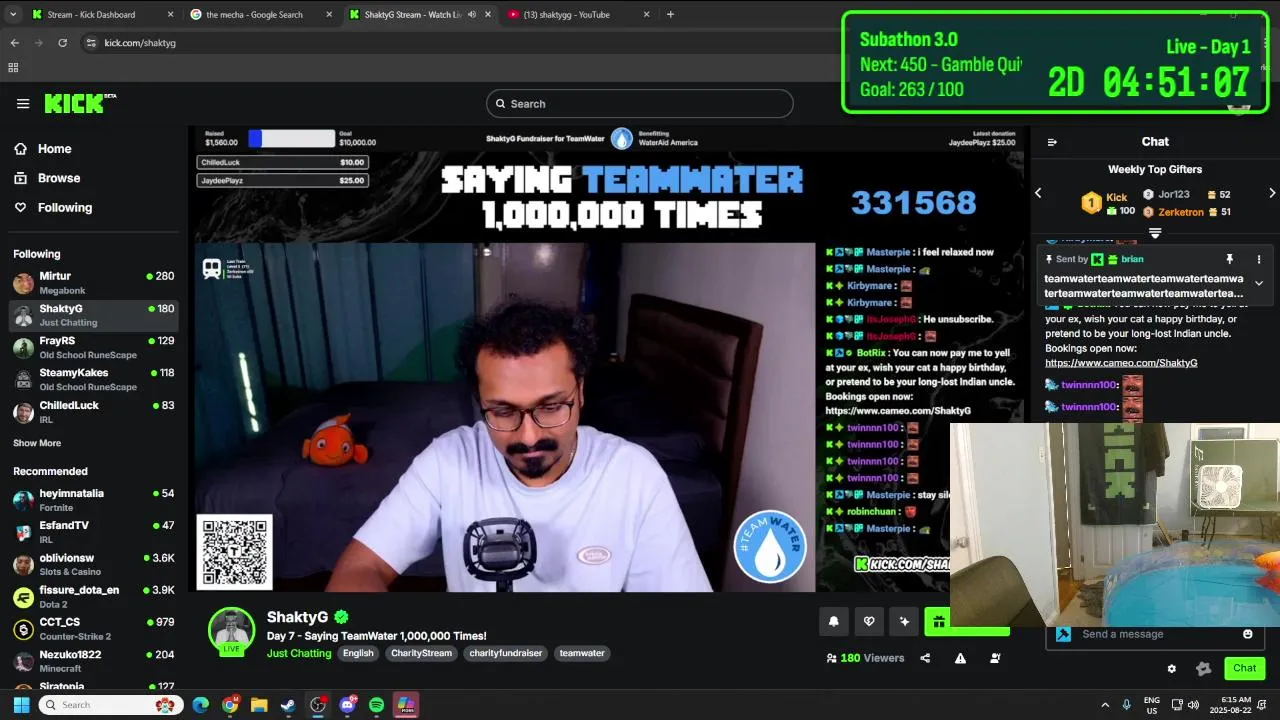Click the Just Chatting category link
Image resolution: width=1280 pixels, height=720 pixels.
click(299, 653)
